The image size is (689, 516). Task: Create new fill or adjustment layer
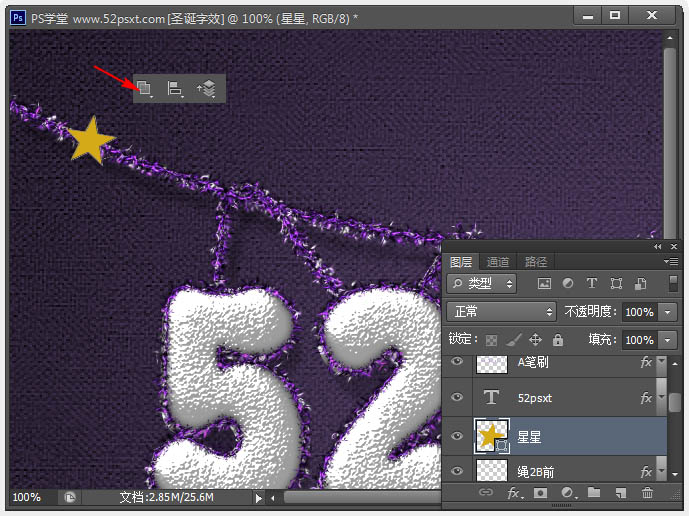point(568,493)
